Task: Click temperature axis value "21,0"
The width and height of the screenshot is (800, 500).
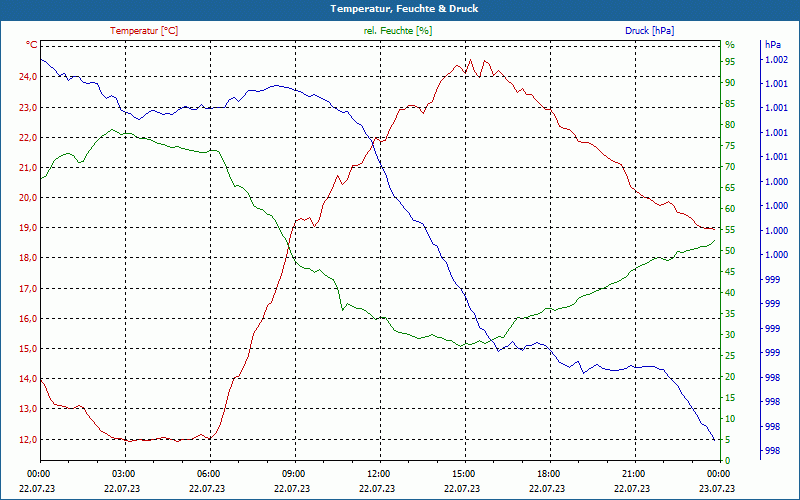Action: point(29,167)
